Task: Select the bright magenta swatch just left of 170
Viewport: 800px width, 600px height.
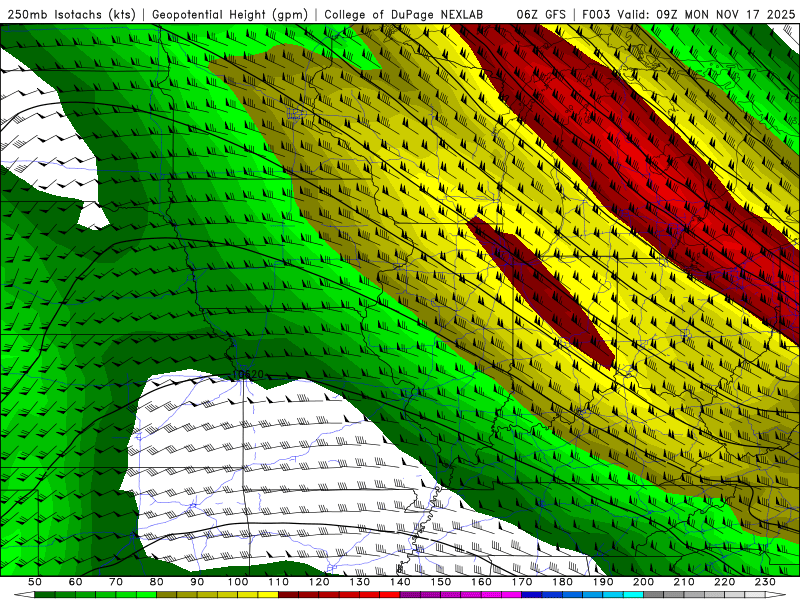Action: coord(511,595)
